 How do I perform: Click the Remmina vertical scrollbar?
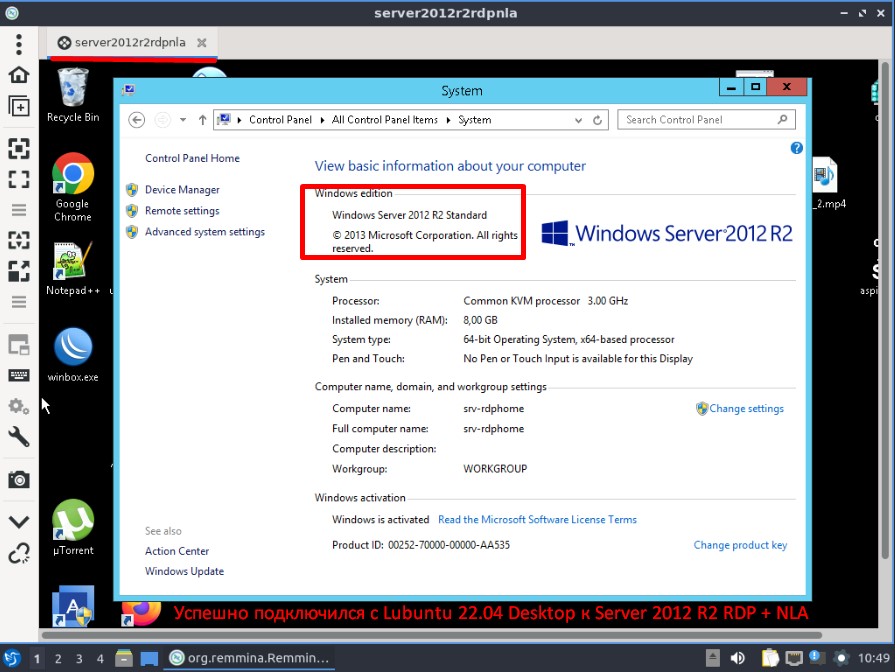click(x=885, y=311)
